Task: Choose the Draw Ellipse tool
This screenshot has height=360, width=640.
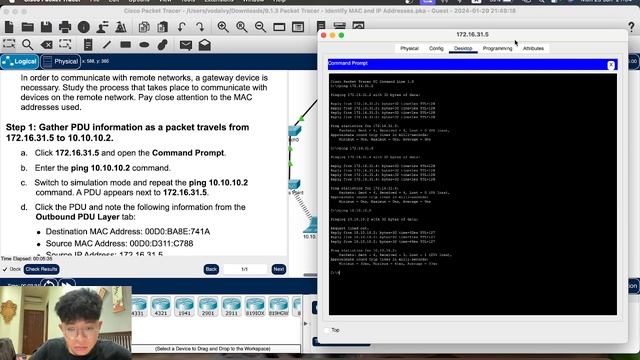Action: [144, 44]
